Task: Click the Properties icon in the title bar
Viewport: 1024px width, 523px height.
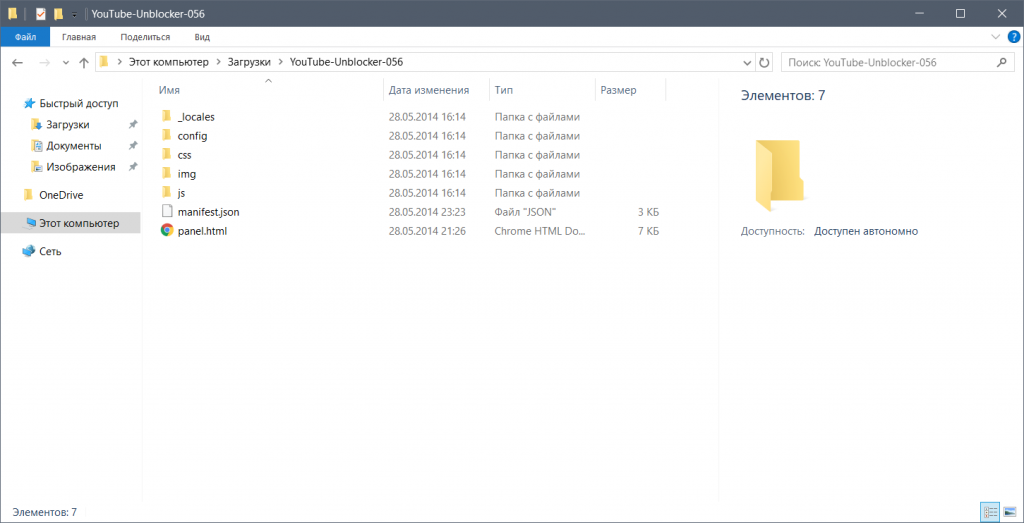Action: pyautogui.click(x=40, y=13)
